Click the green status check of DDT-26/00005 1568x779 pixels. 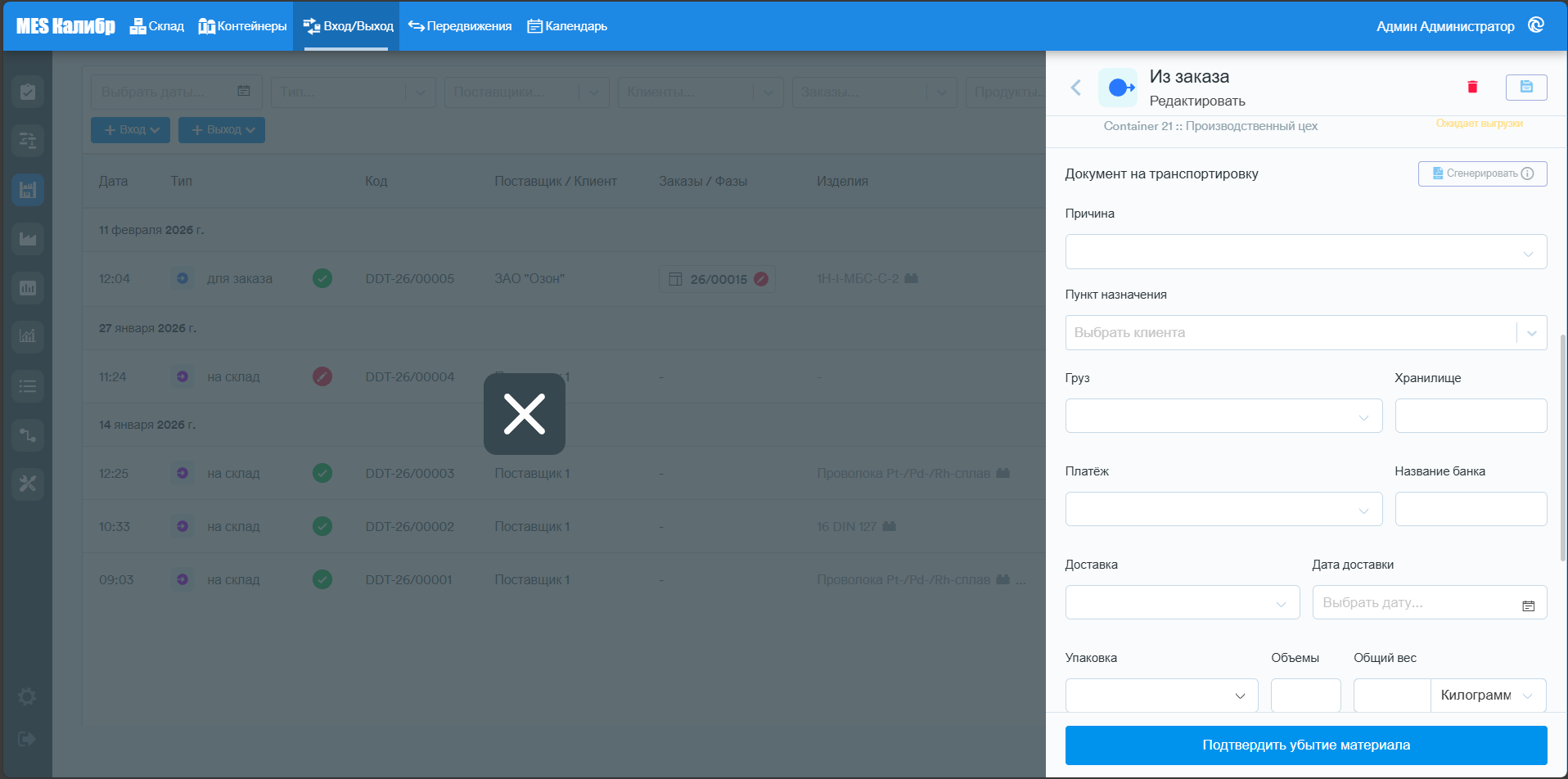[322, 278]
